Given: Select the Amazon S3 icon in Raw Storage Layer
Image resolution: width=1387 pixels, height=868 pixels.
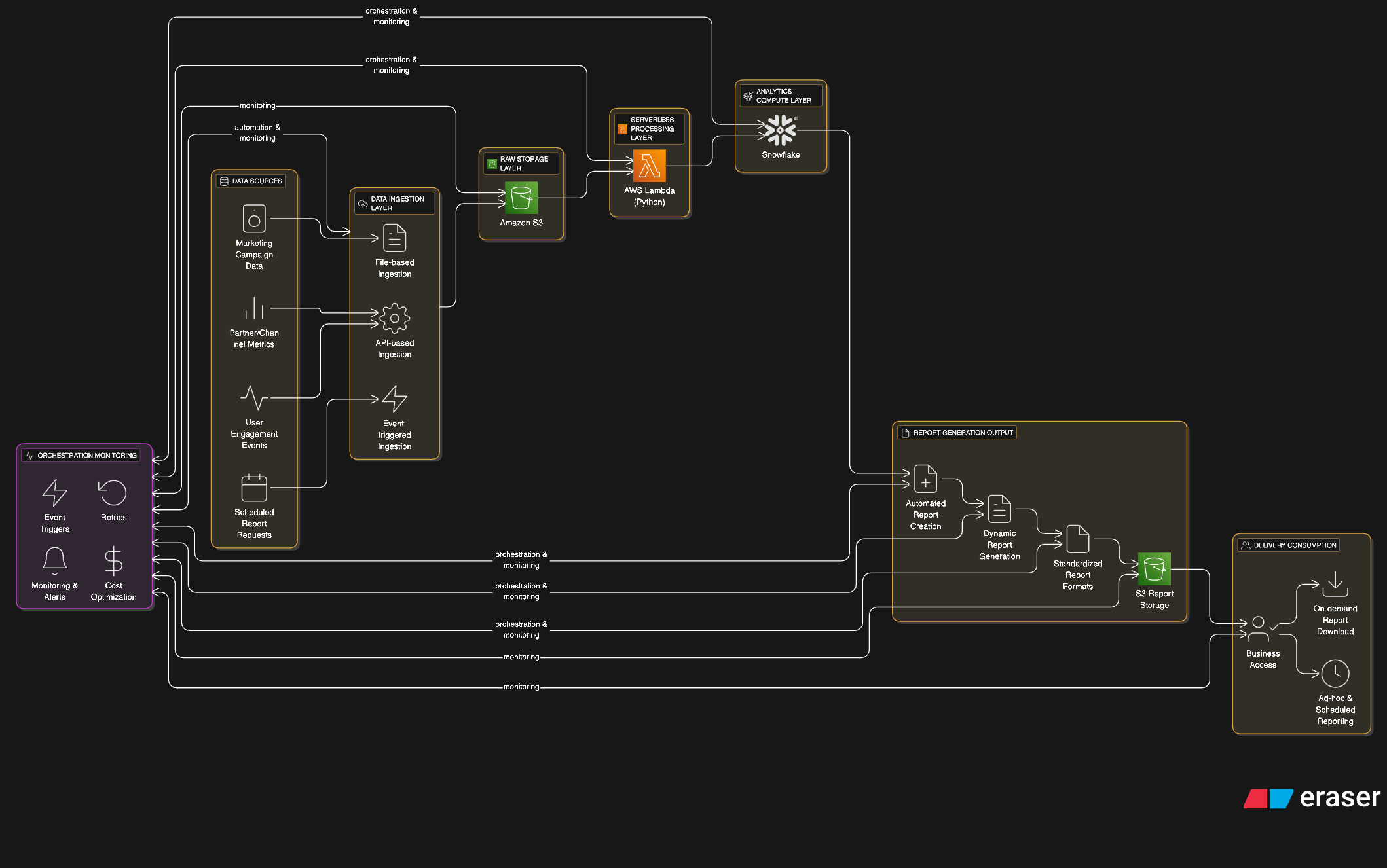Looking at the screenshot, I should tap(521, 198).
